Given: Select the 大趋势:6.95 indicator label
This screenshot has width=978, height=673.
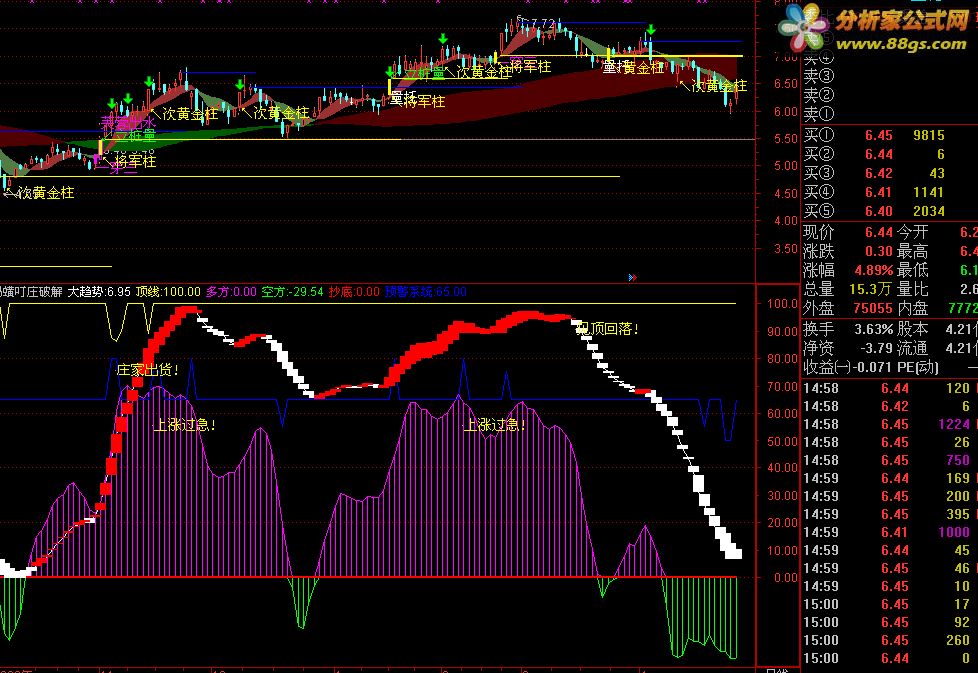Looking at the screenshot, I should click(x=99, y=291).
